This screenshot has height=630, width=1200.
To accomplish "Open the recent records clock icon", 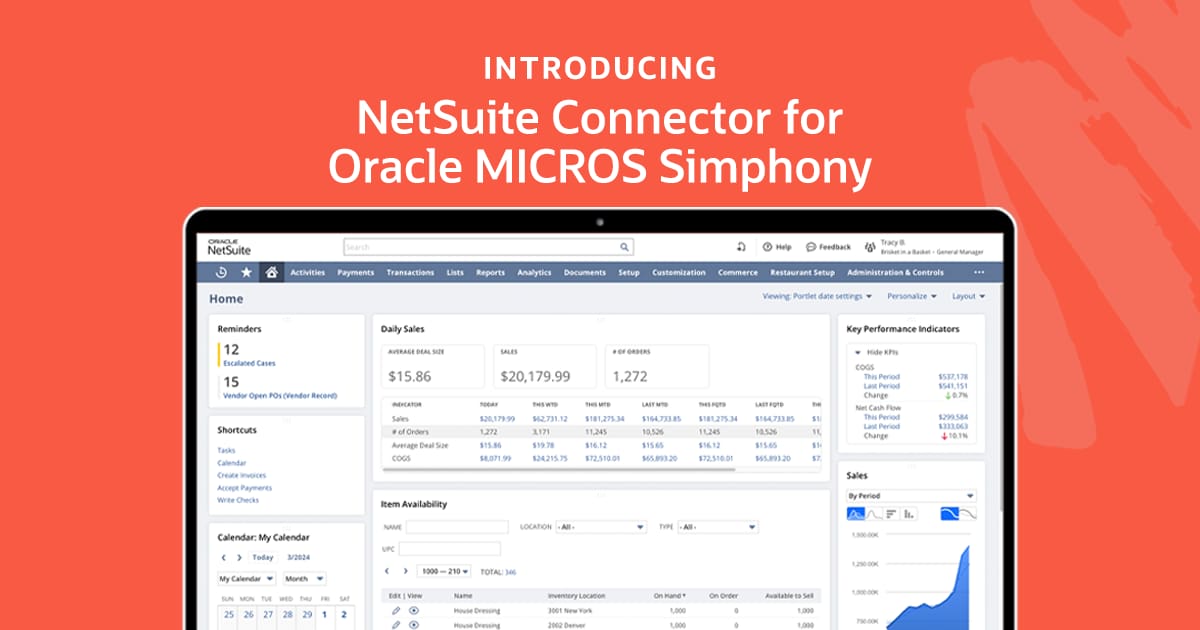I will 221,272.
